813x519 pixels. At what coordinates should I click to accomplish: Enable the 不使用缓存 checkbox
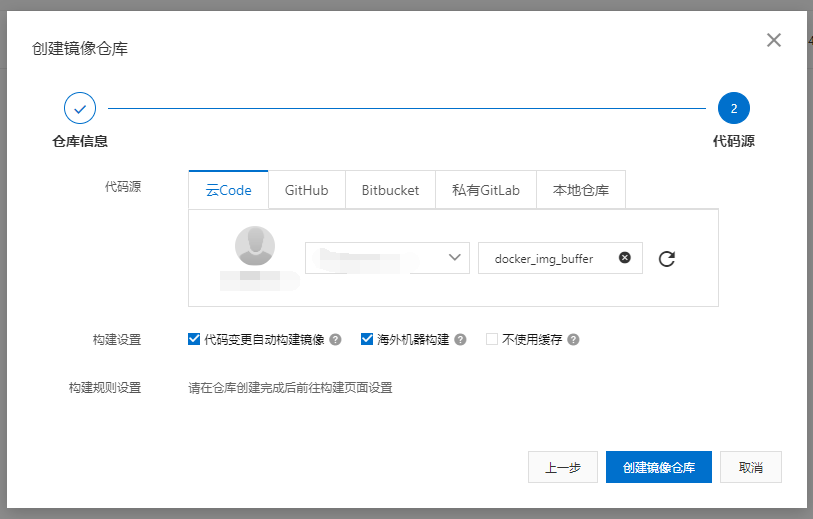(492, 339)
